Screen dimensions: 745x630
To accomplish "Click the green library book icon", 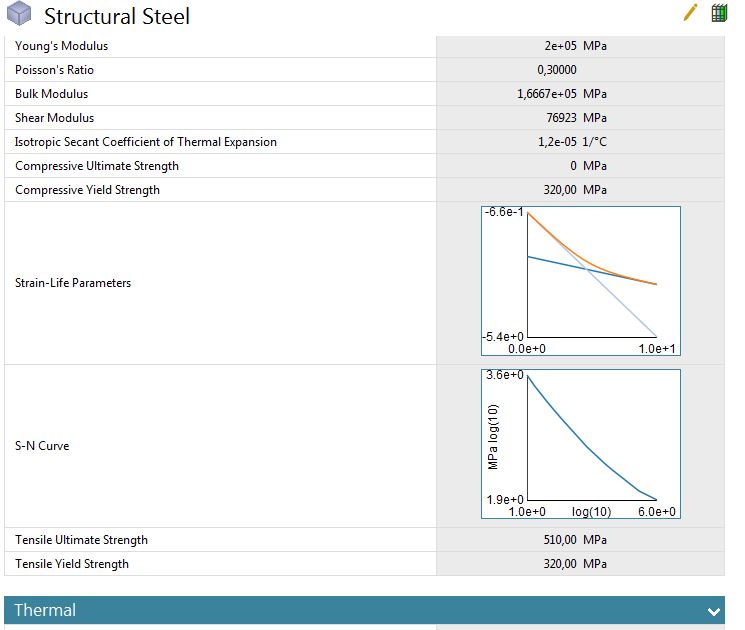I will point(718,13).
